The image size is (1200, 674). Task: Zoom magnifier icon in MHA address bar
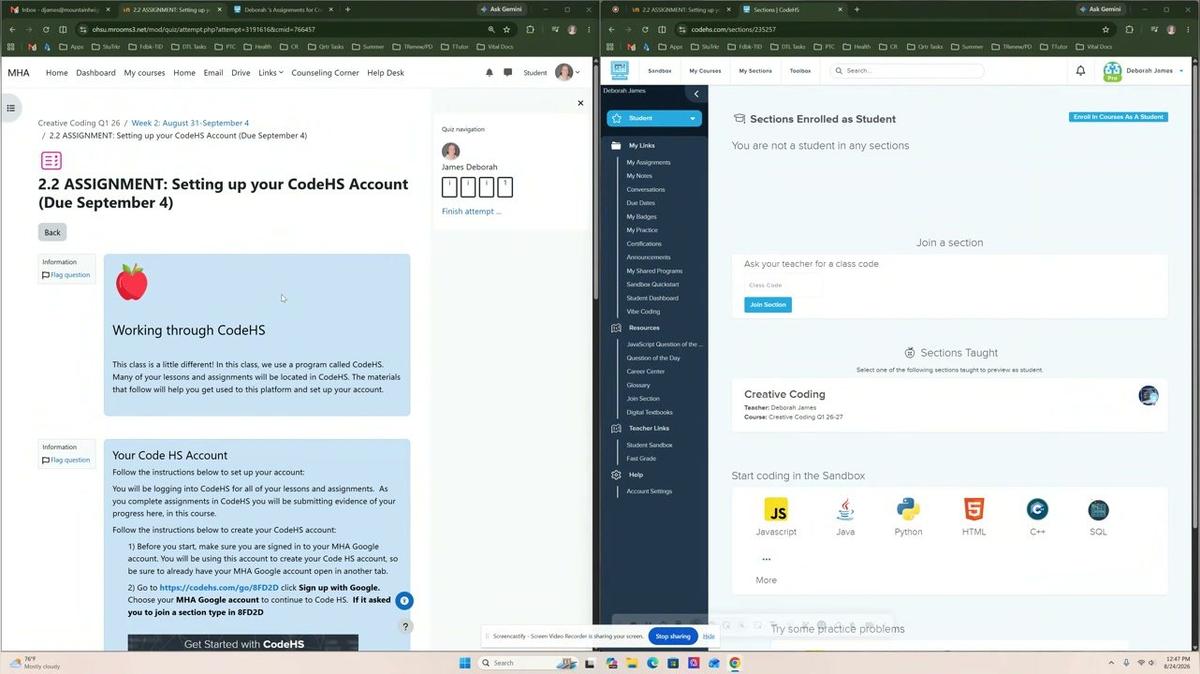(491, 30)
